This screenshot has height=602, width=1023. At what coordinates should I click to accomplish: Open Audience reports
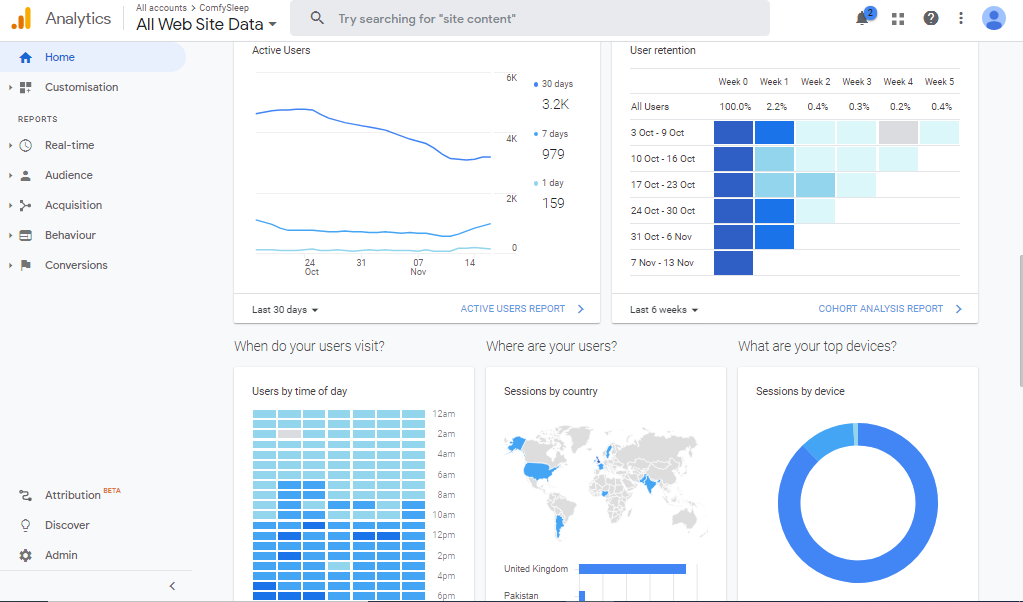[69, 175]
